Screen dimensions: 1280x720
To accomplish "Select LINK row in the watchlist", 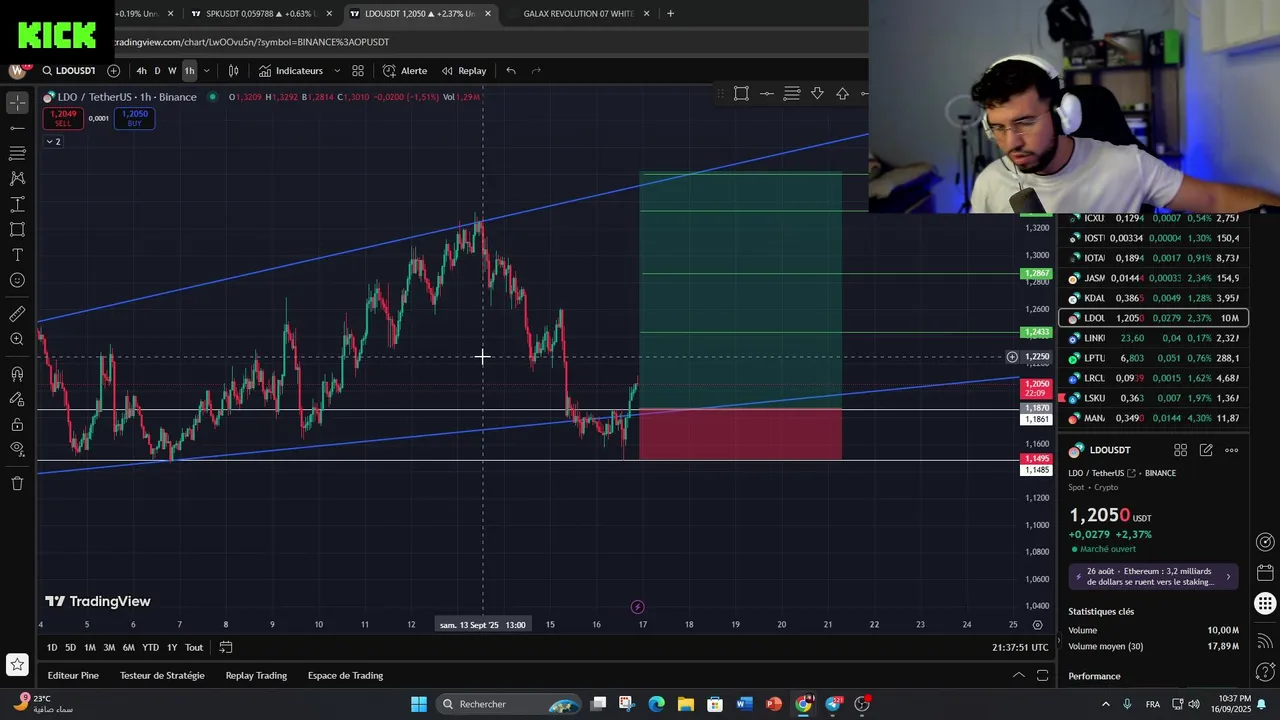I will 1153,338.
